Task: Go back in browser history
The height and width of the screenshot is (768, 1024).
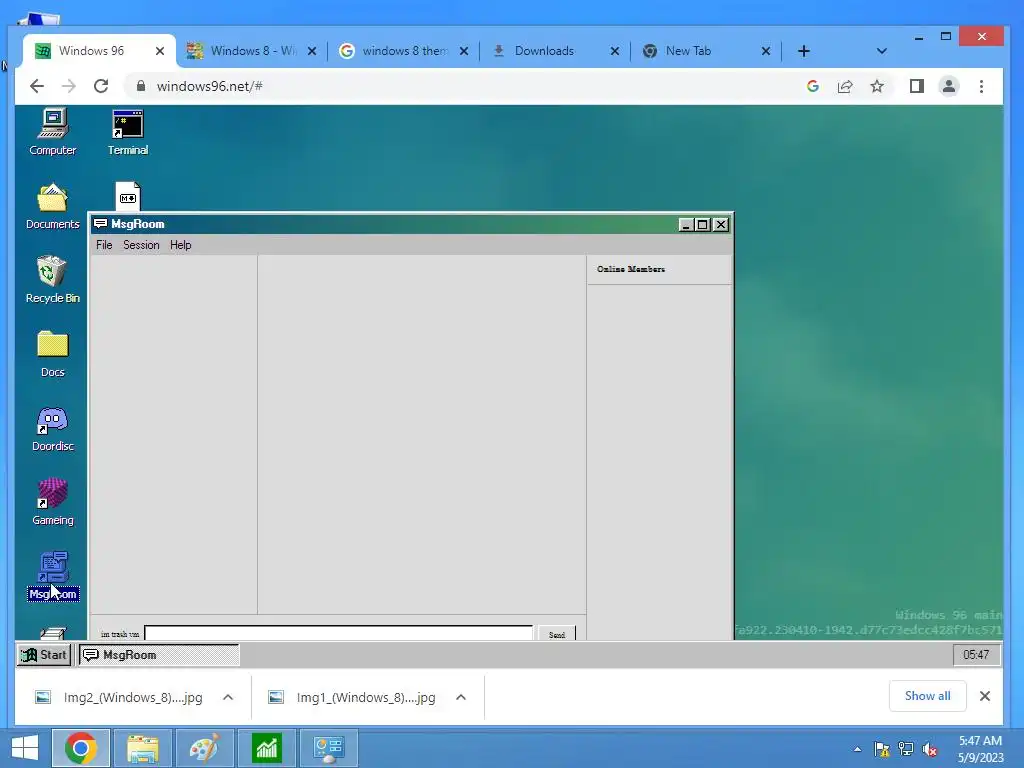Action: point(37,86)
